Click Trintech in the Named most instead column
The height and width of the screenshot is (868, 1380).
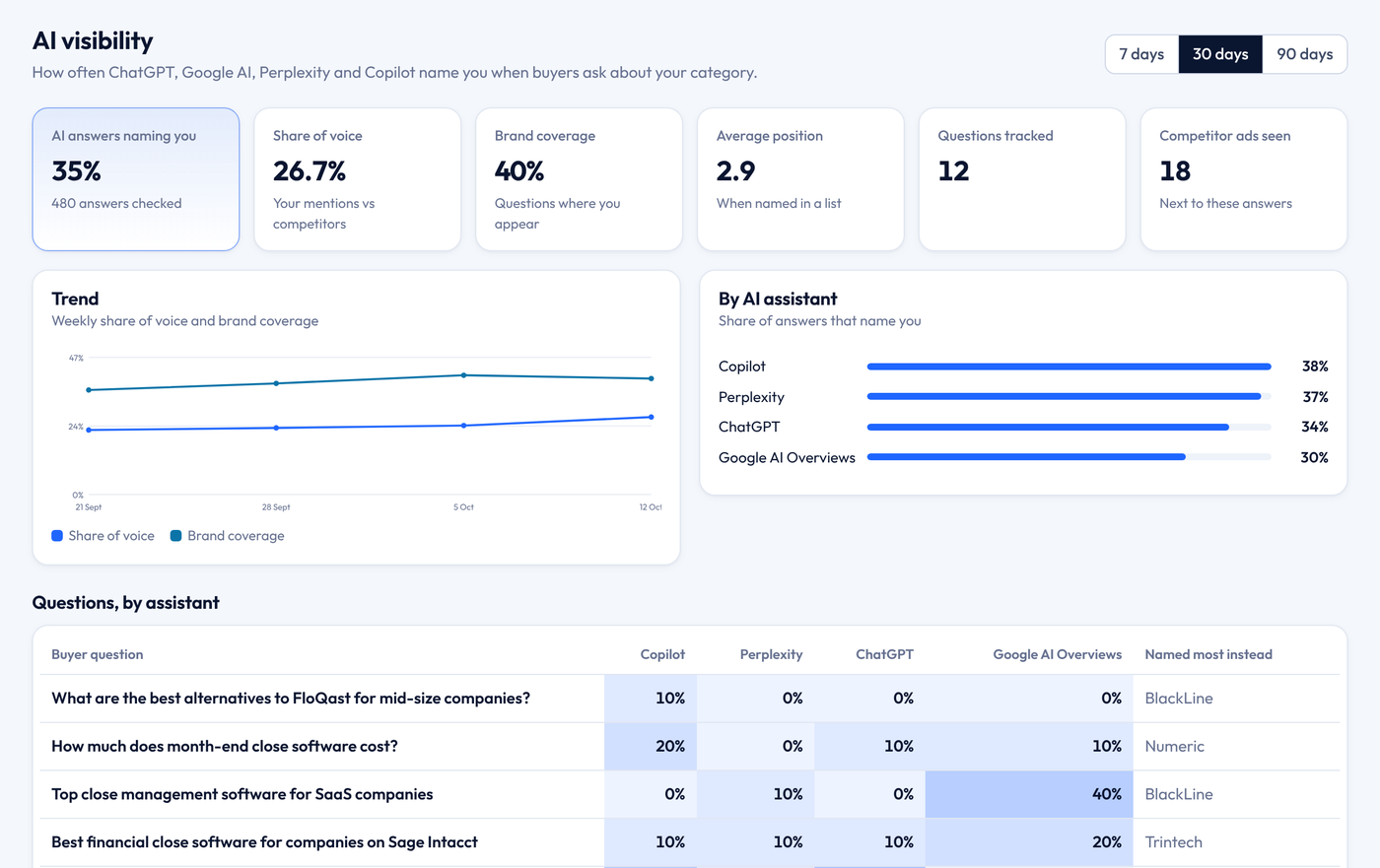pos(1173,842)
